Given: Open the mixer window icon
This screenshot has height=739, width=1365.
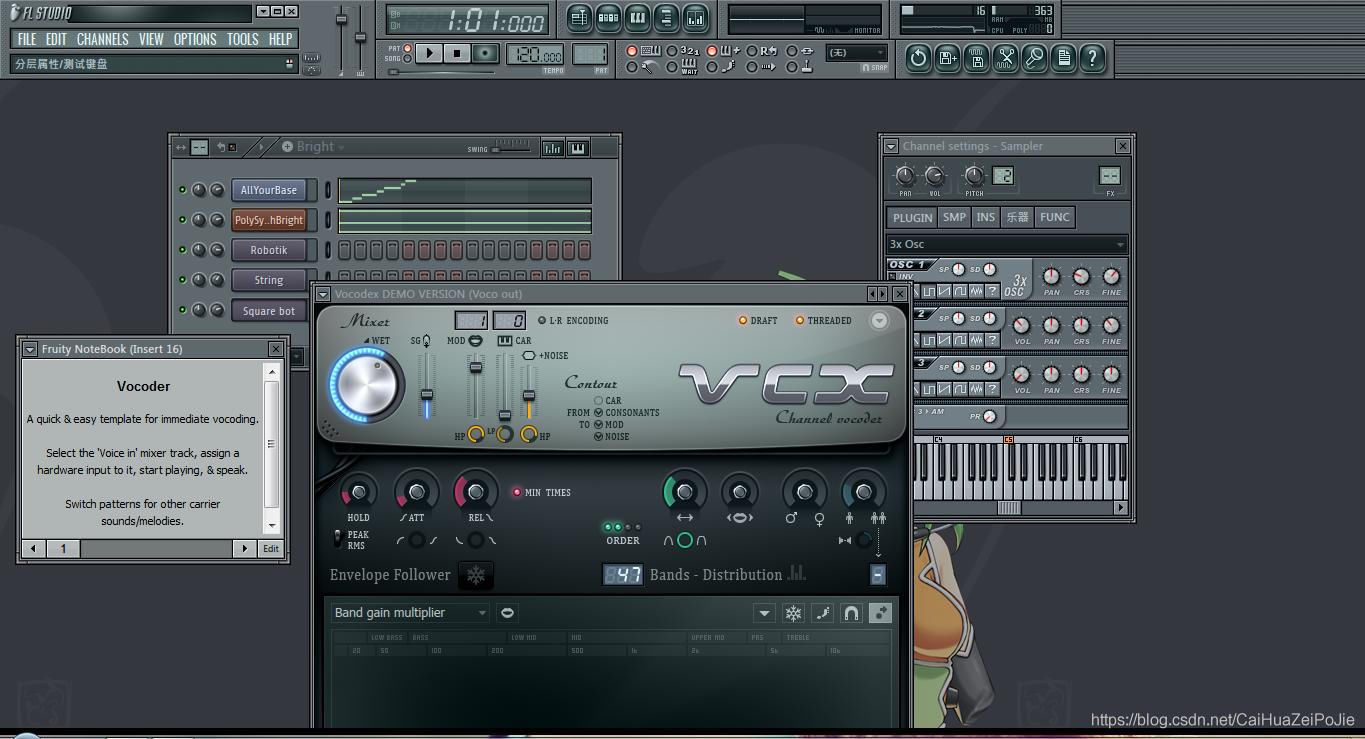Looking at the screenshot, I should (x=695, y=17).
